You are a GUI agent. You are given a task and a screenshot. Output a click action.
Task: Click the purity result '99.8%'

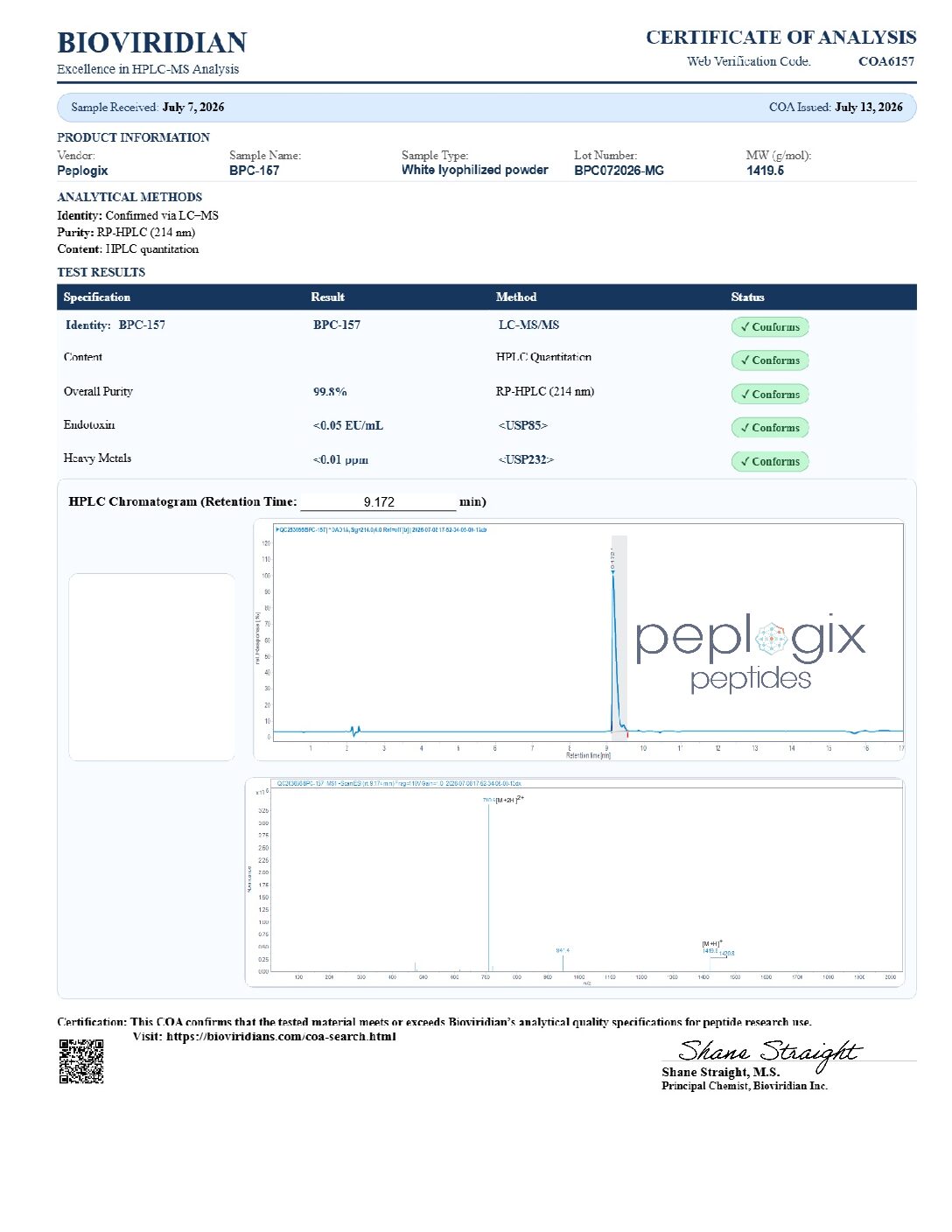tap(330, 392)
